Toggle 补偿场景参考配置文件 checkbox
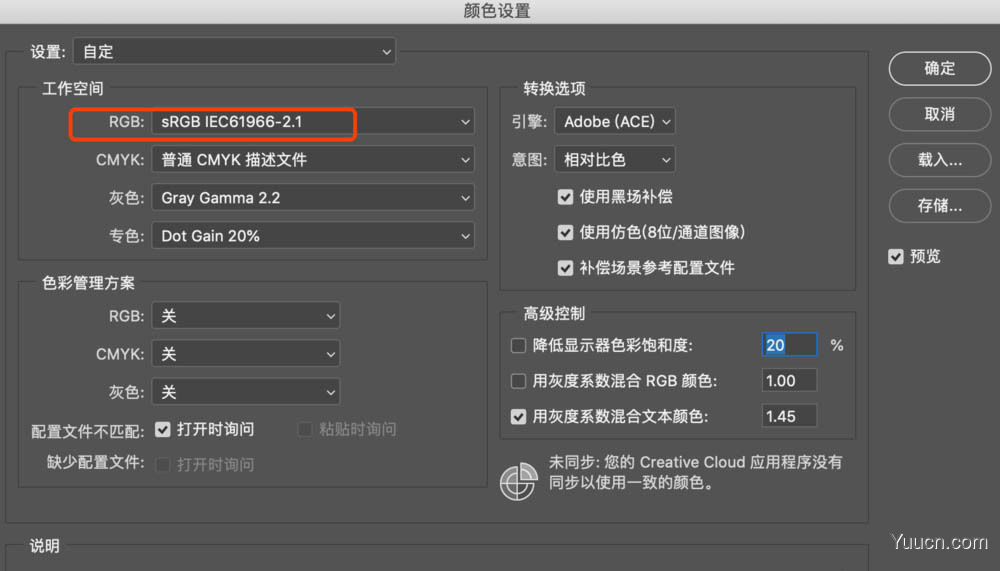Viewport: 1000px width, 571px height. click(x=565, y=268)
